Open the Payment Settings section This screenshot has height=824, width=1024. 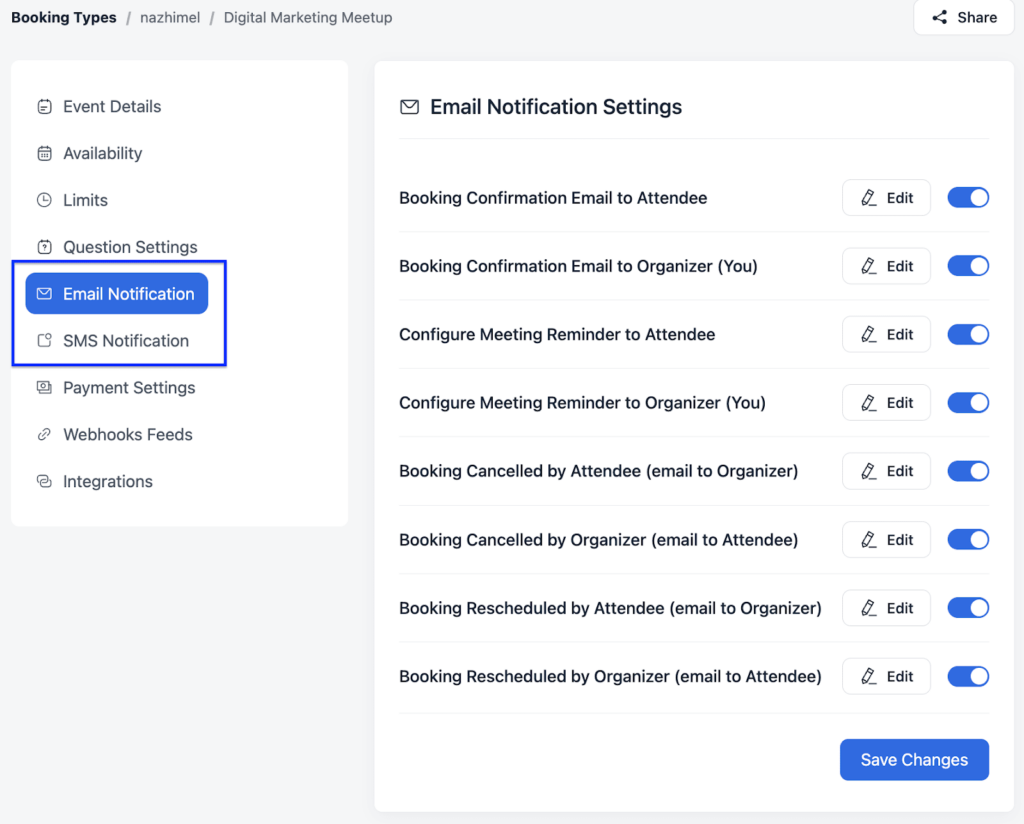(x=128, y=388)
